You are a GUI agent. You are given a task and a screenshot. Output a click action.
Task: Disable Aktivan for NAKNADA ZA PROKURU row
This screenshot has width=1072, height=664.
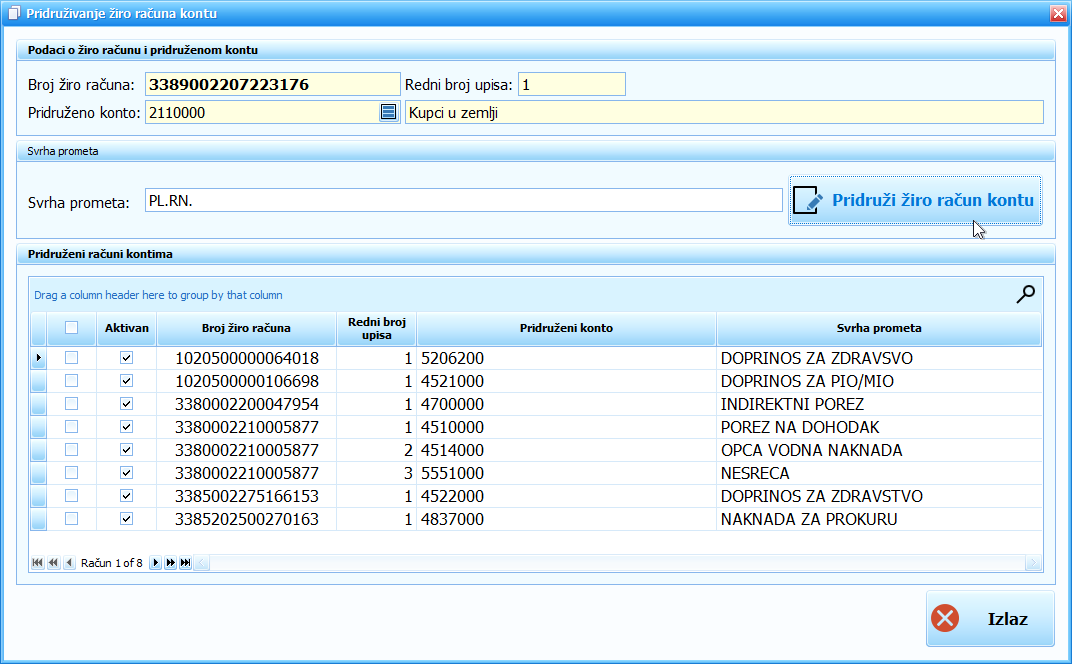(x=126, y=519)
